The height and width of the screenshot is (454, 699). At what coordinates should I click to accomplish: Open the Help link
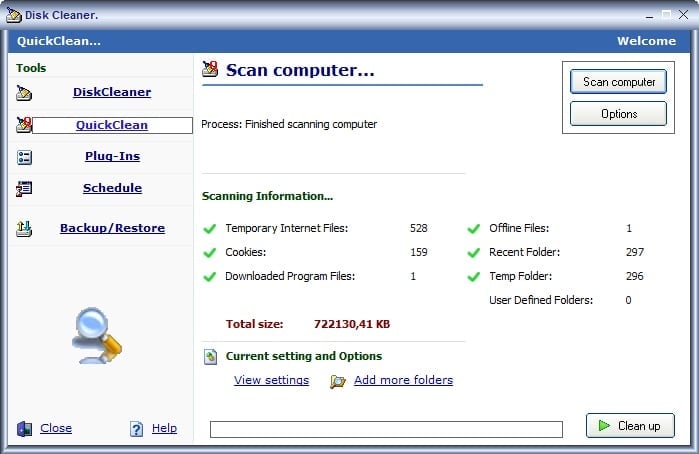tap(164, 428)
